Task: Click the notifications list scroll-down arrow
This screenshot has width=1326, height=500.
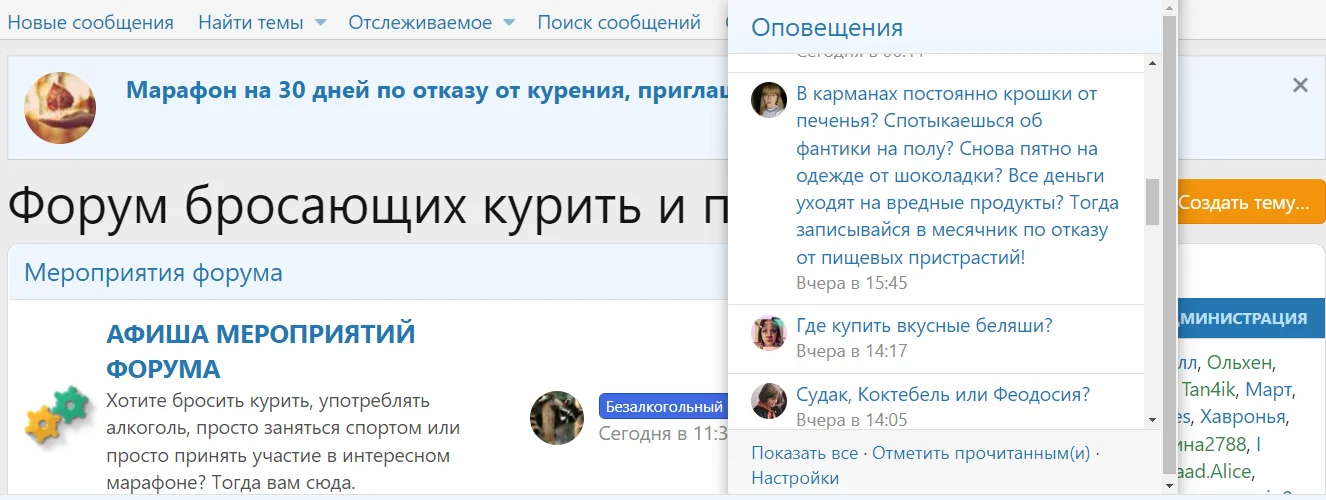Action: coord(1152,420)
